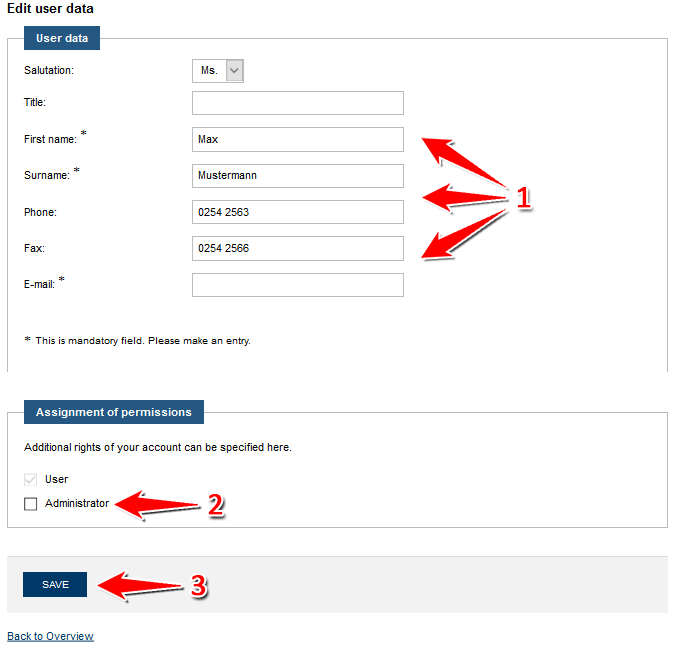Click the Fax label
Image resolution: width=675 pixels, height=648 pixels.
coord(34,248)
